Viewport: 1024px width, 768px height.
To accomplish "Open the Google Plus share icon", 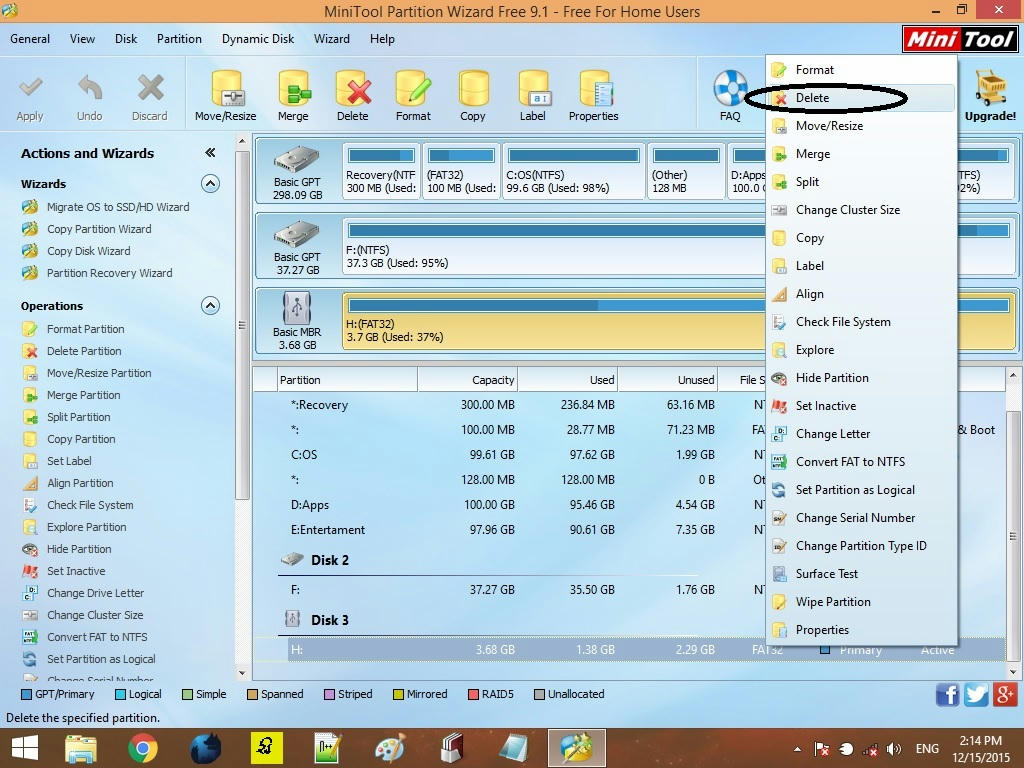I will coord(1005,695).
